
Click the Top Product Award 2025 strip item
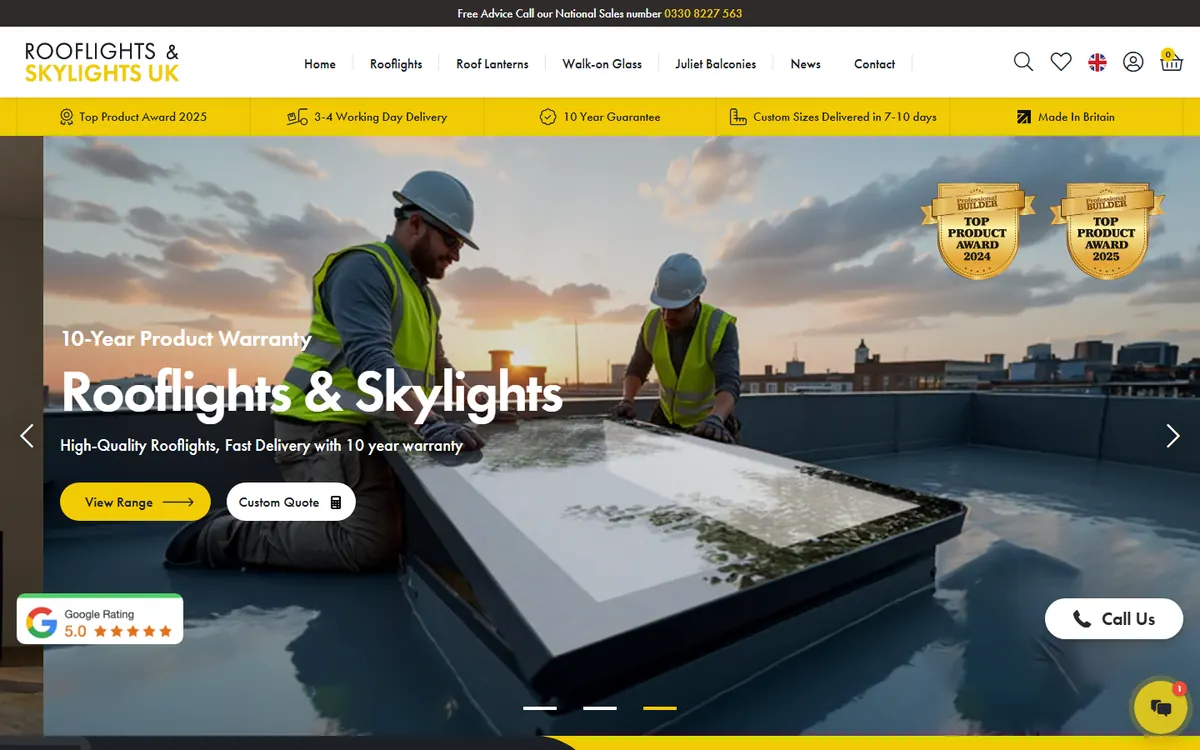pyautogui.click(x=133, y=117)
